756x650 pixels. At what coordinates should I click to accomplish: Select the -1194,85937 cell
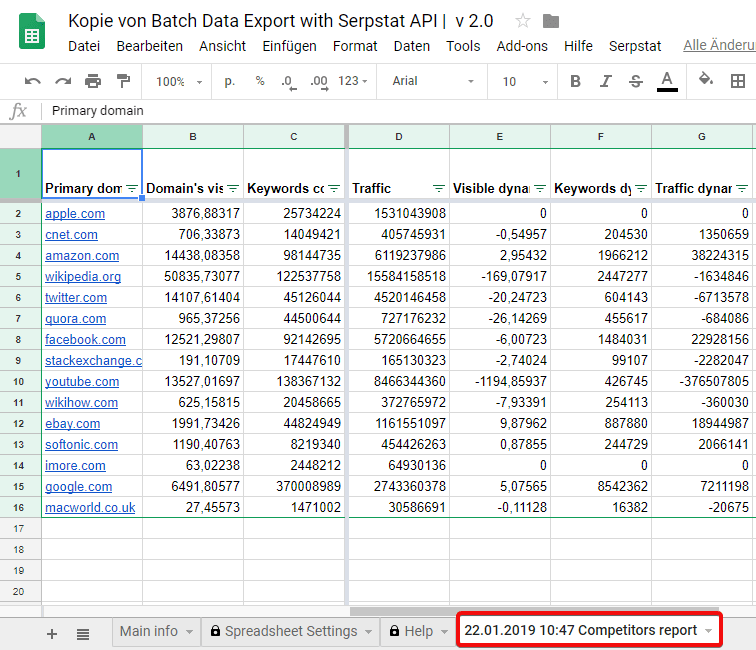[500, 382]
